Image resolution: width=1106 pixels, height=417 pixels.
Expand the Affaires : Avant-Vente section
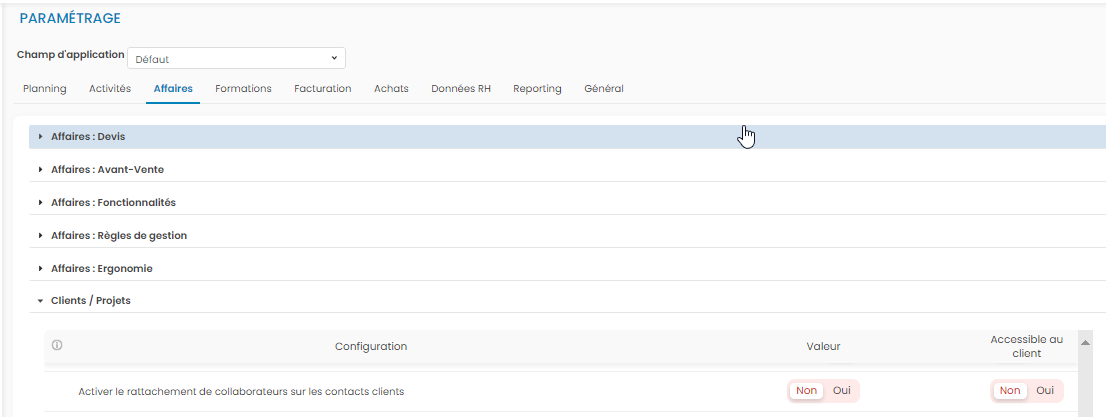click(107, 170)
